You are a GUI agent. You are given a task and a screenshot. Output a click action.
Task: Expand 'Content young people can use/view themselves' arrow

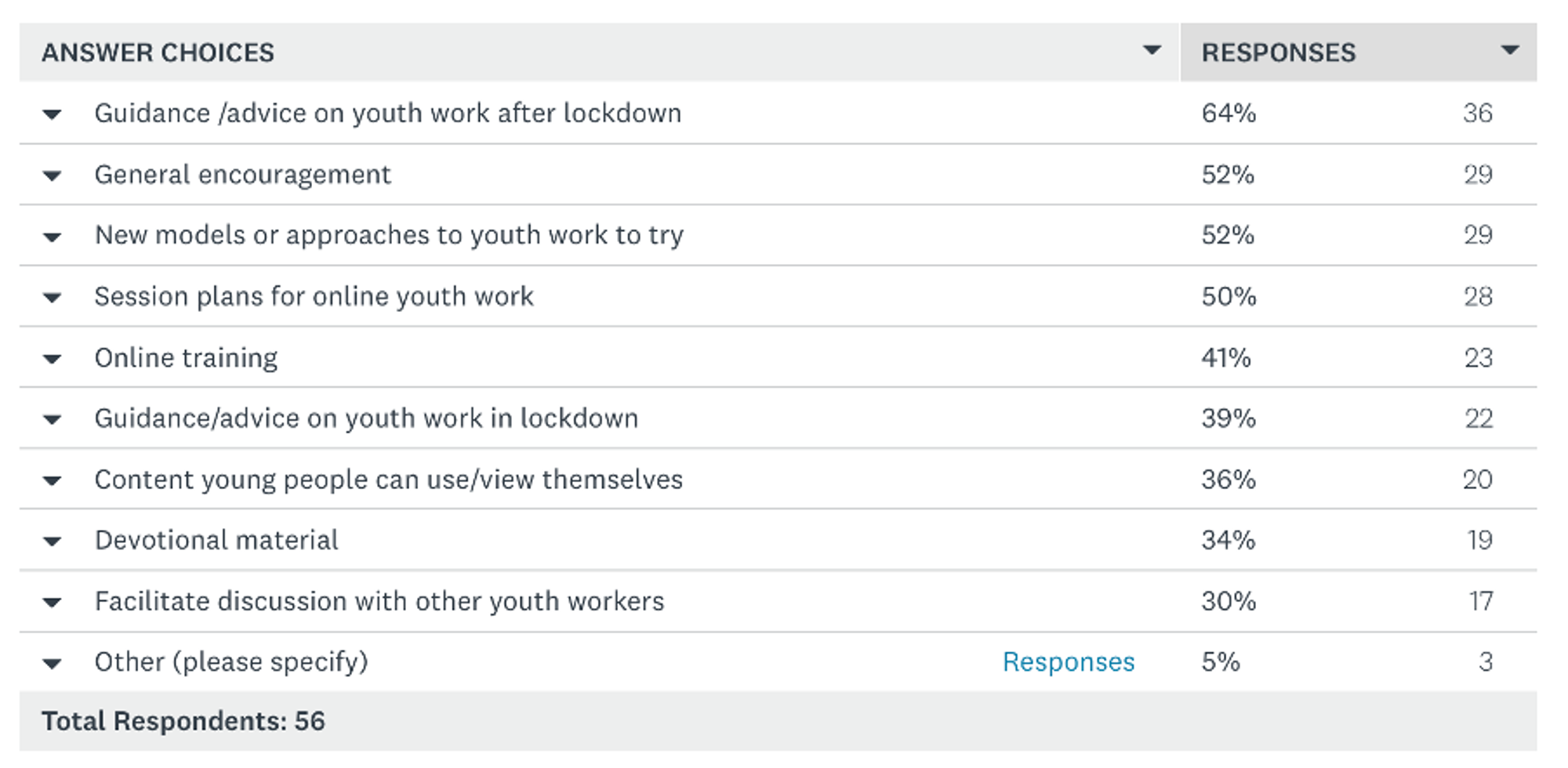click(52, 480)
